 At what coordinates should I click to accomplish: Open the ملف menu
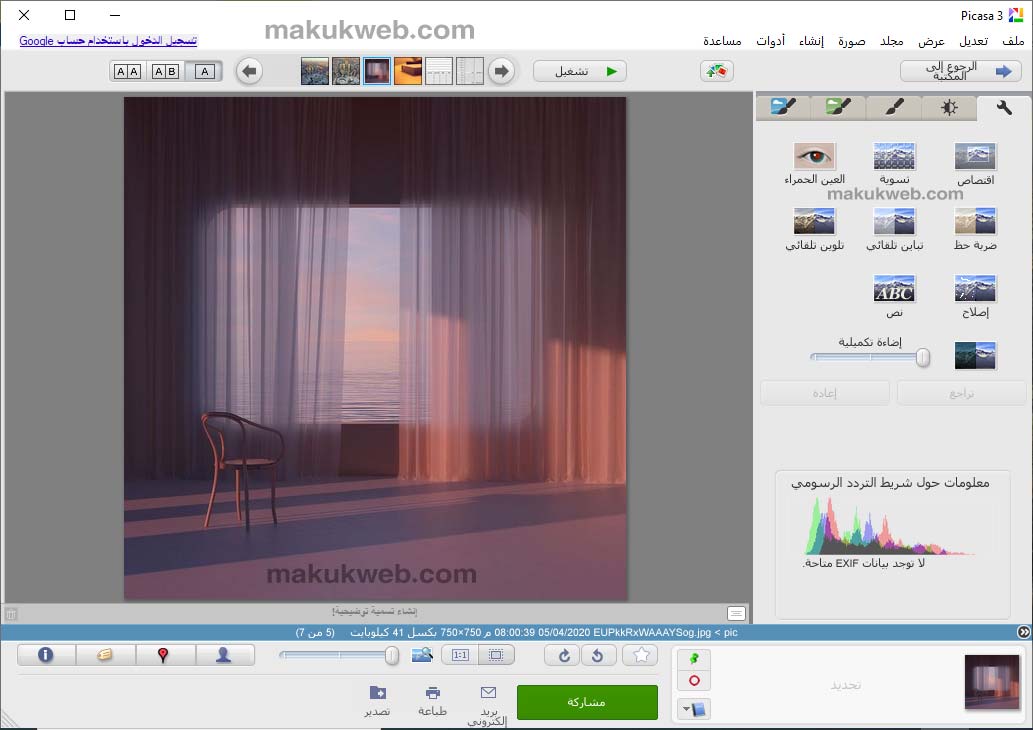[1013, 41]
